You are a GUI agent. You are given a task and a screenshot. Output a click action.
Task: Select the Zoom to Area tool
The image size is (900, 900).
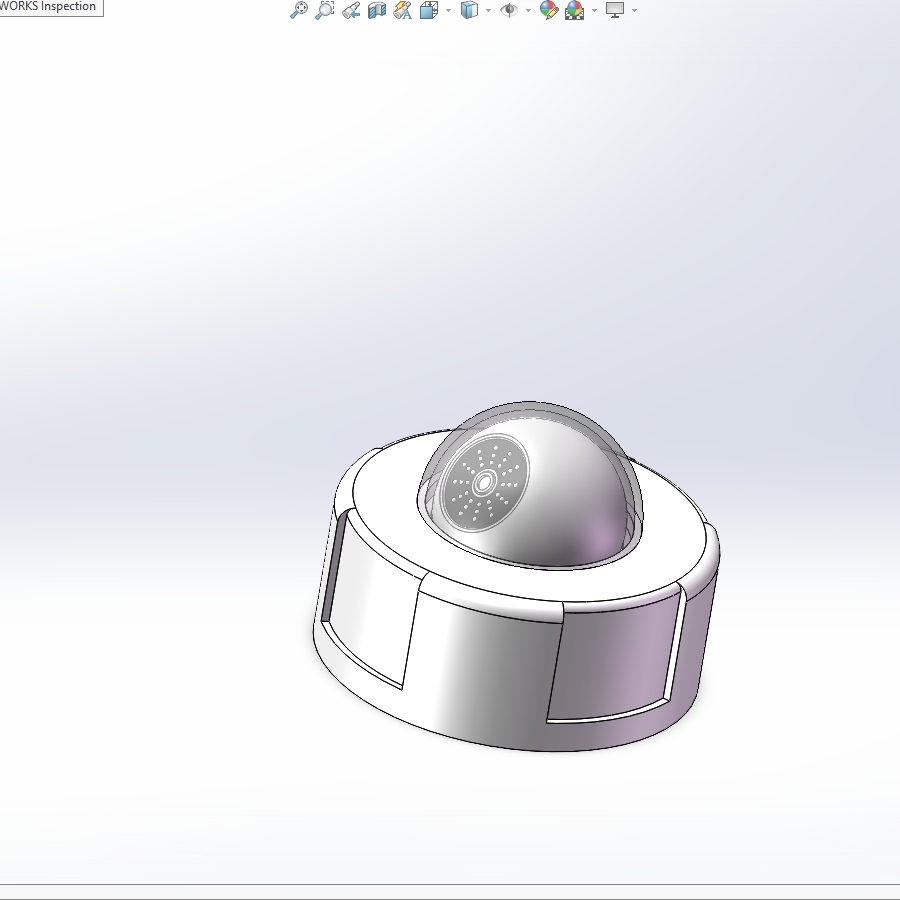tap(325, 10)
